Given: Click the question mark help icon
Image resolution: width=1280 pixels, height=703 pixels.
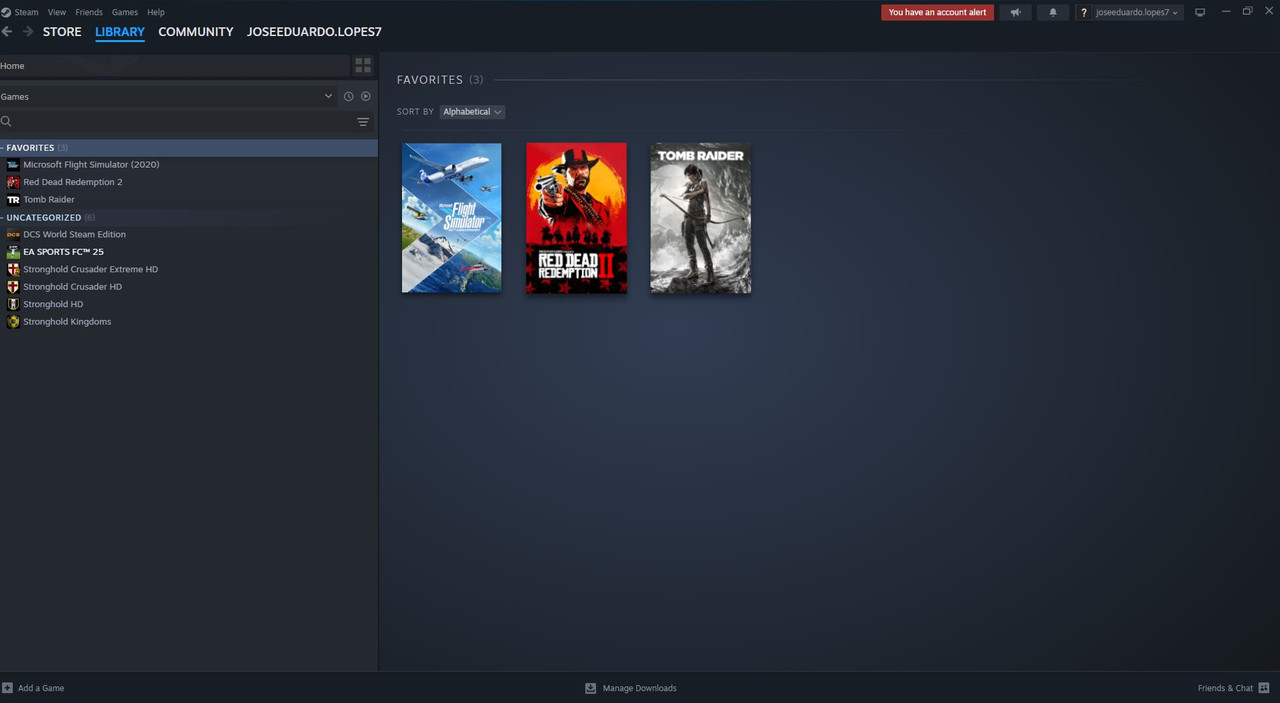Looking at the screenshot, I should (x=1084, y=12).
